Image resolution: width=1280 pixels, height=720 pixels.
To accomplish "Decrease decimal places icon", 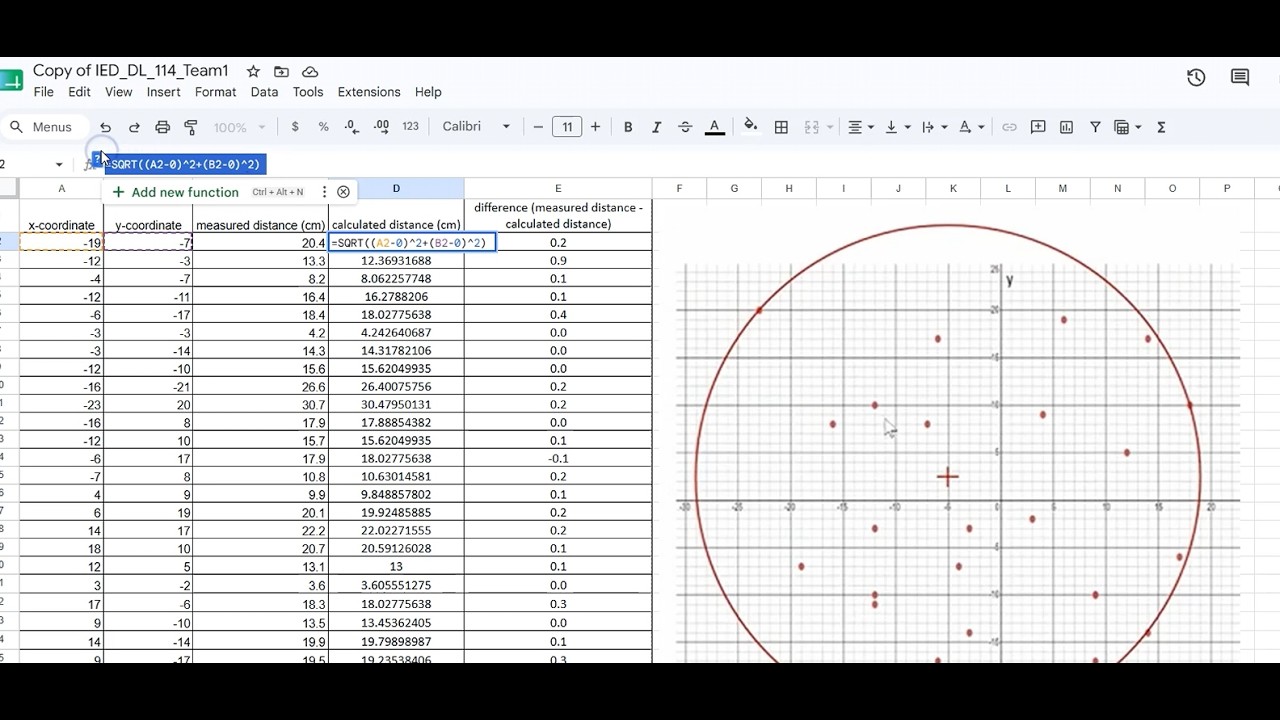I will coord(352,127).
